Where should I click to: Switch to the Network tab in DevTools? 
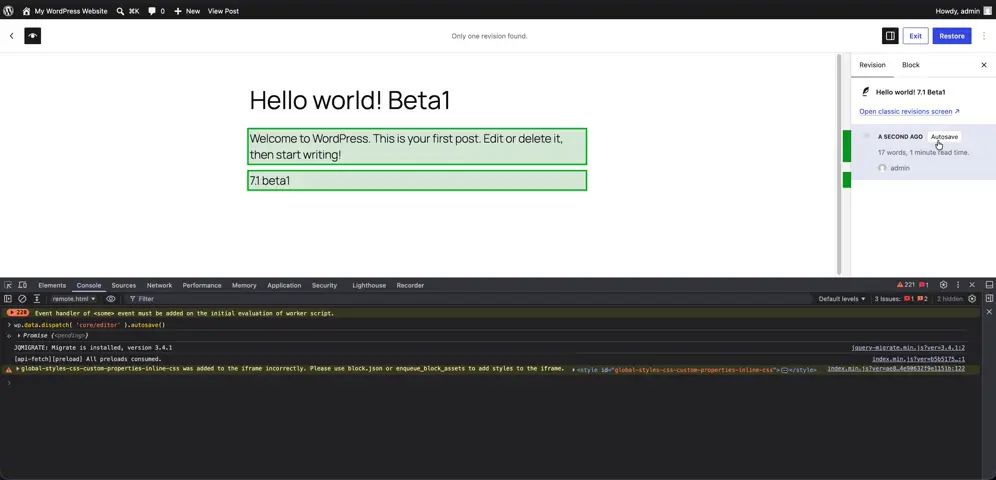(159, 285)
